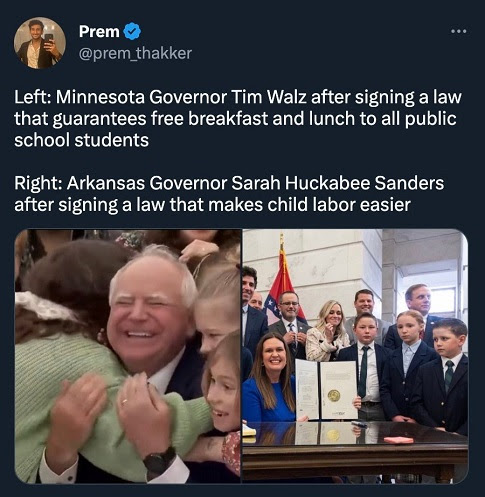The height and width of the screenshot is (497, 485).
Task: Open the right photo of the Arkansas bill signing
Action: click(x=355, y=356)
